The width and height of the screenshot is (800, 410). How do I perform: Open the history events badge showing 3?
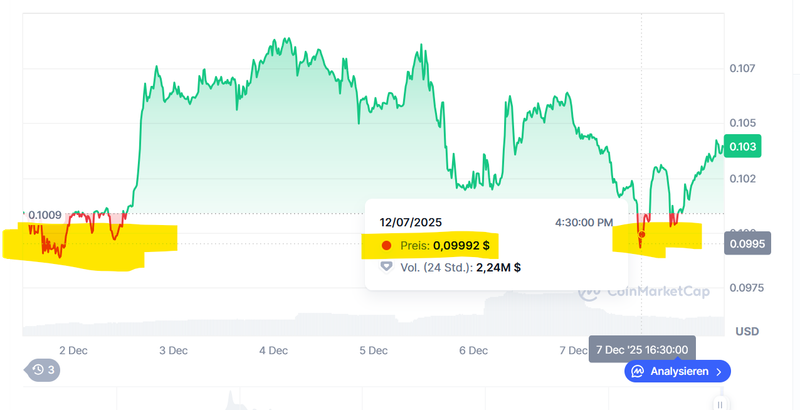(x=43, y=370)
